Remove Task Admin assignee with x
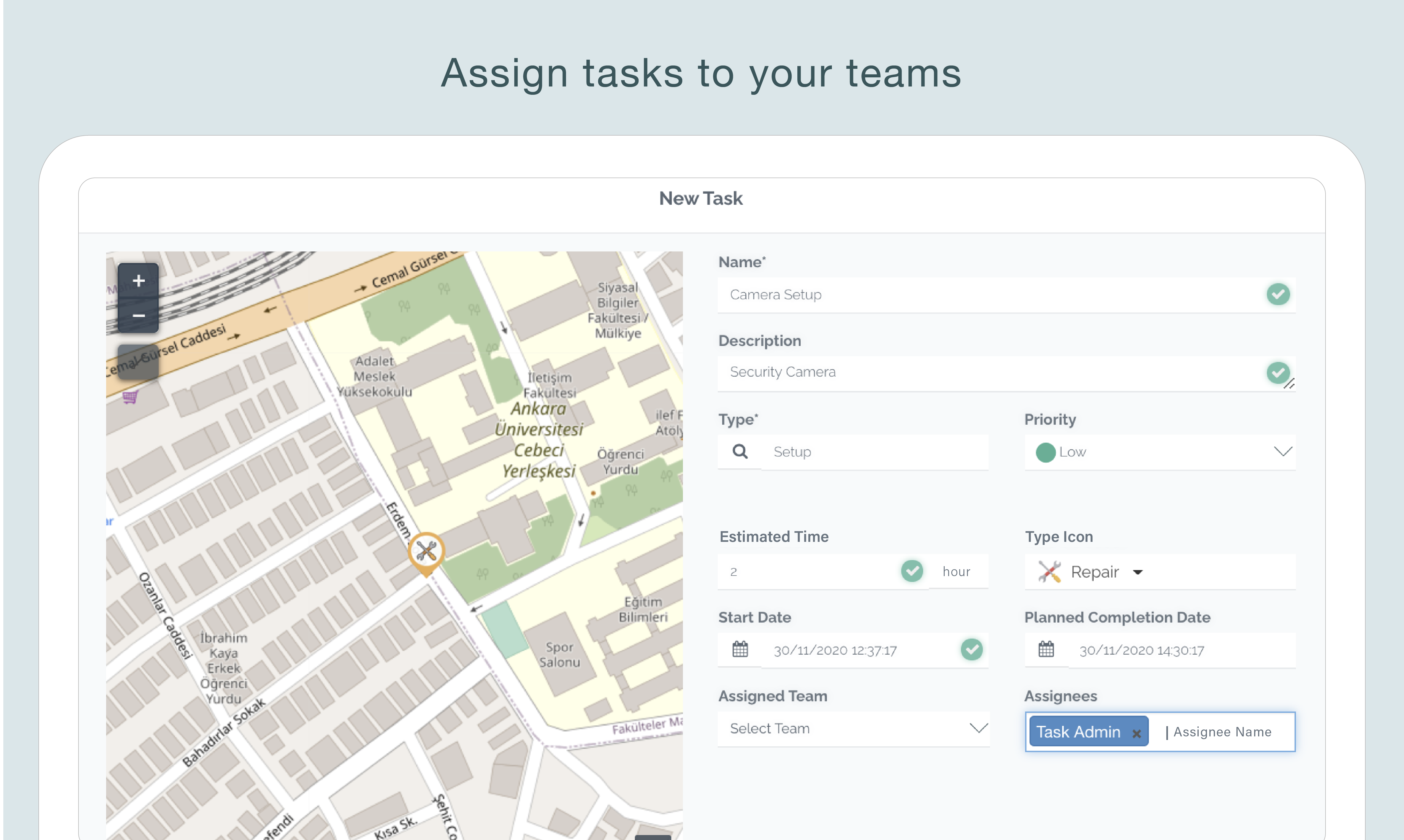 click(1136, 734)
